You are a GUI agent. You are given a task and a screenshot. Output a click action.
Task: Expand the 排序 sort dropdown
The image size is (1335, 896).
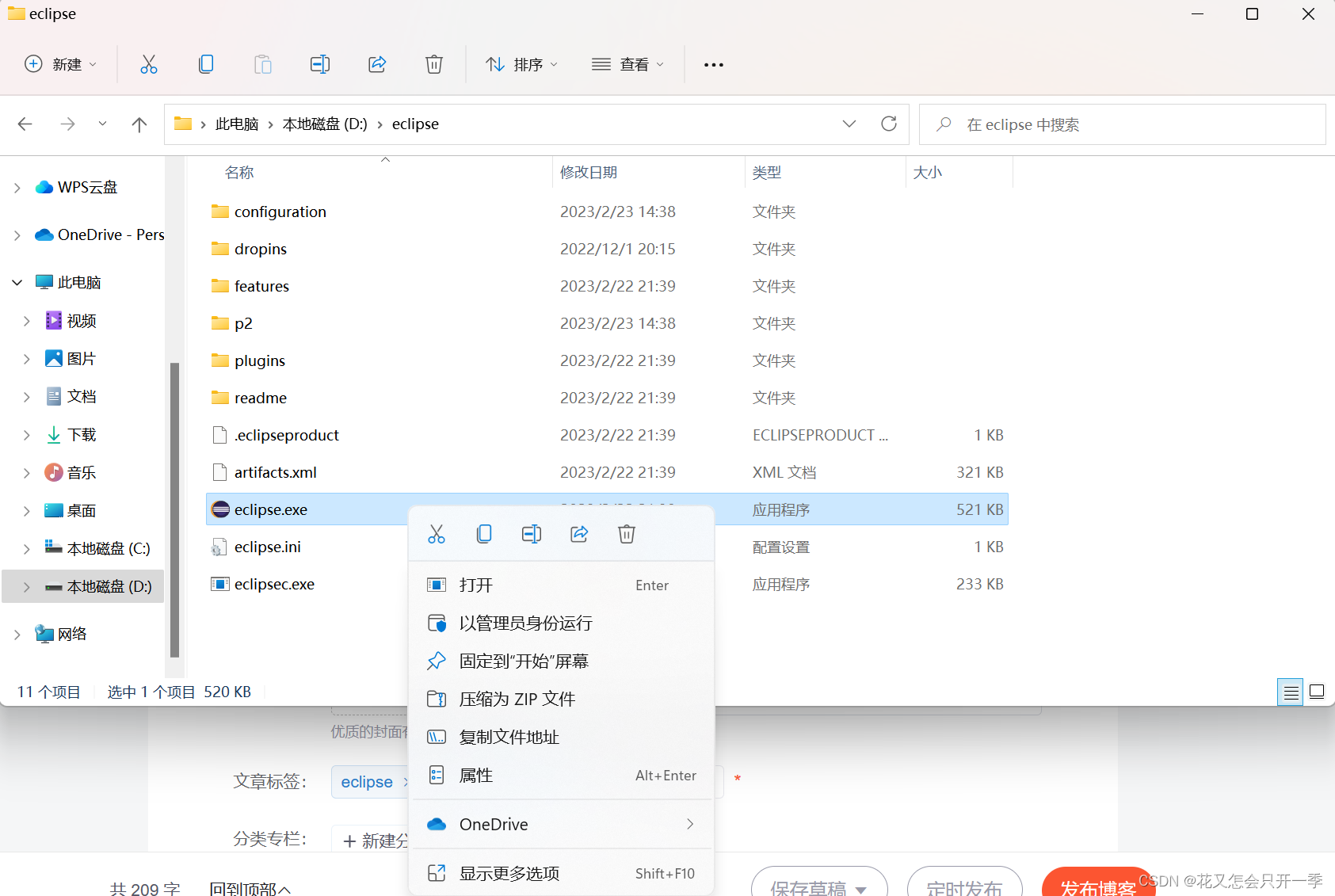[x=521, y=64]
